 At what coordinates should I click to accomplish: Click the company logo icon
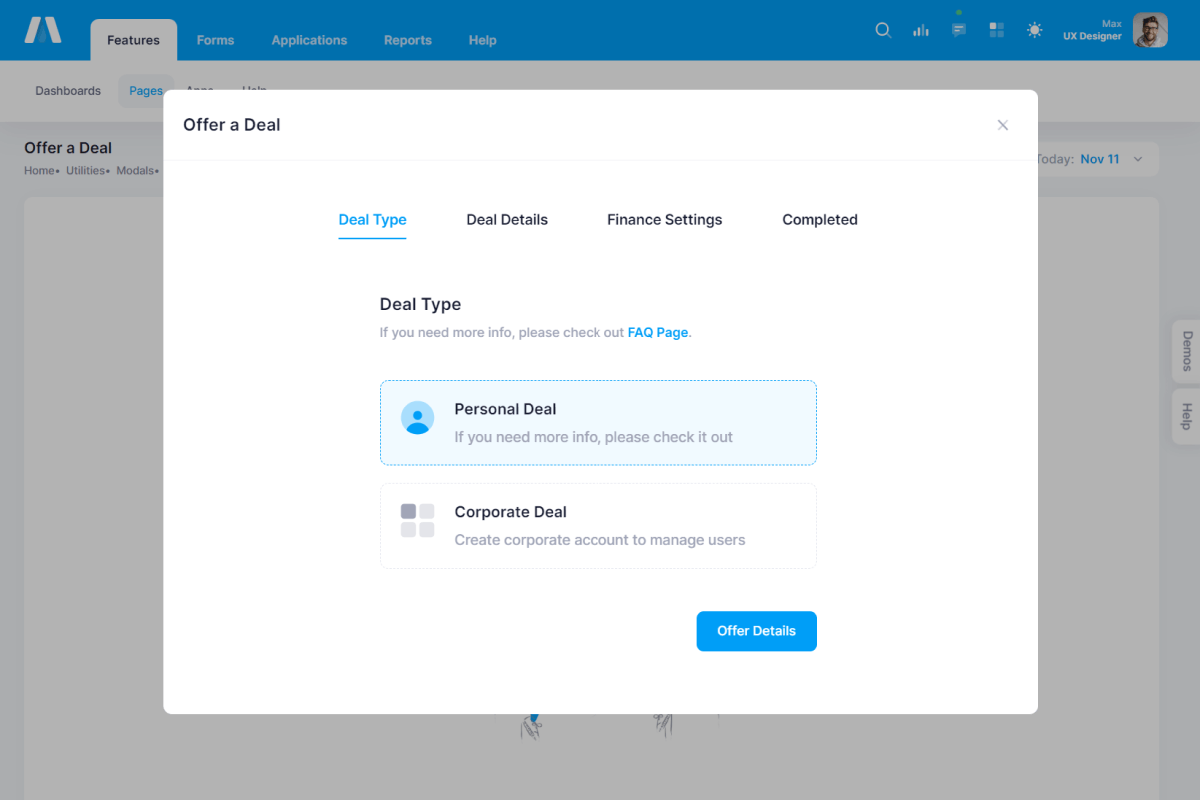coord(43,30)
